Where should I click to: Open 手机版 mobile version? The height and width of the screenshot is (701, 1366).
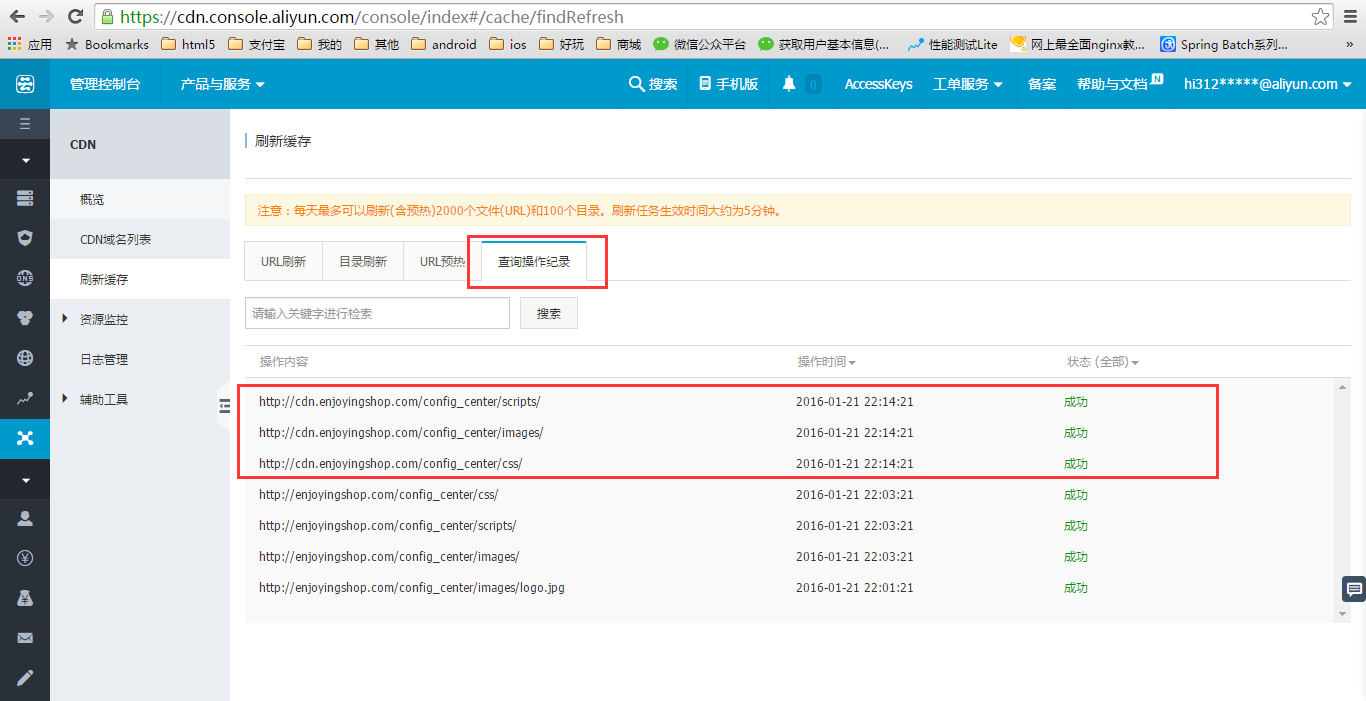point(728,84)
